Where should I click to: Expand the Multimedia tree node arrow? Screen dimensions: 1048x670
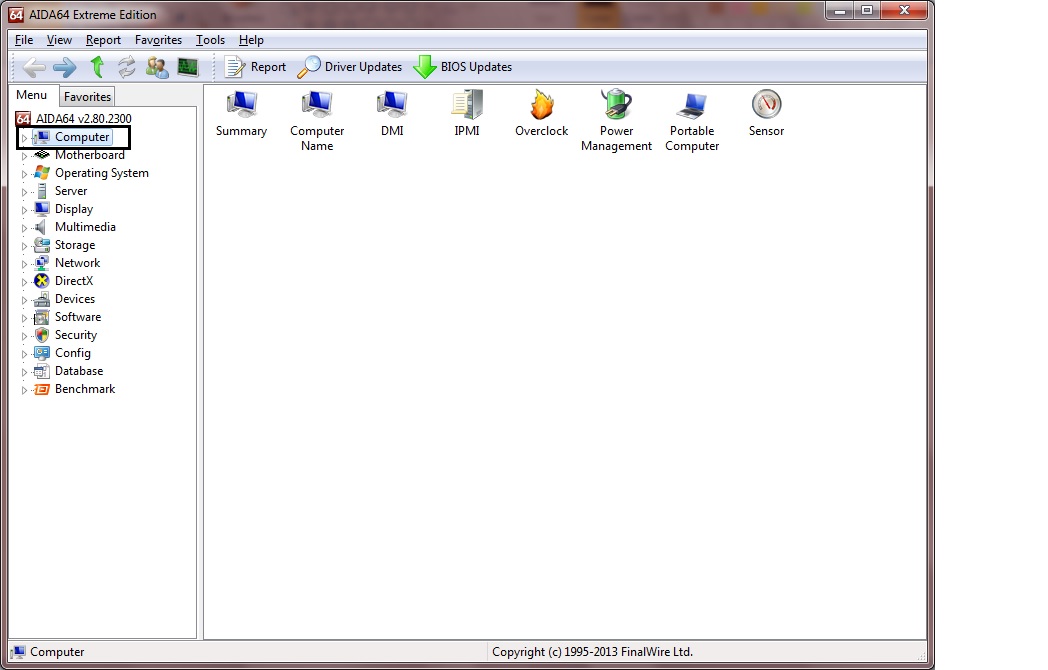(24, 228)
